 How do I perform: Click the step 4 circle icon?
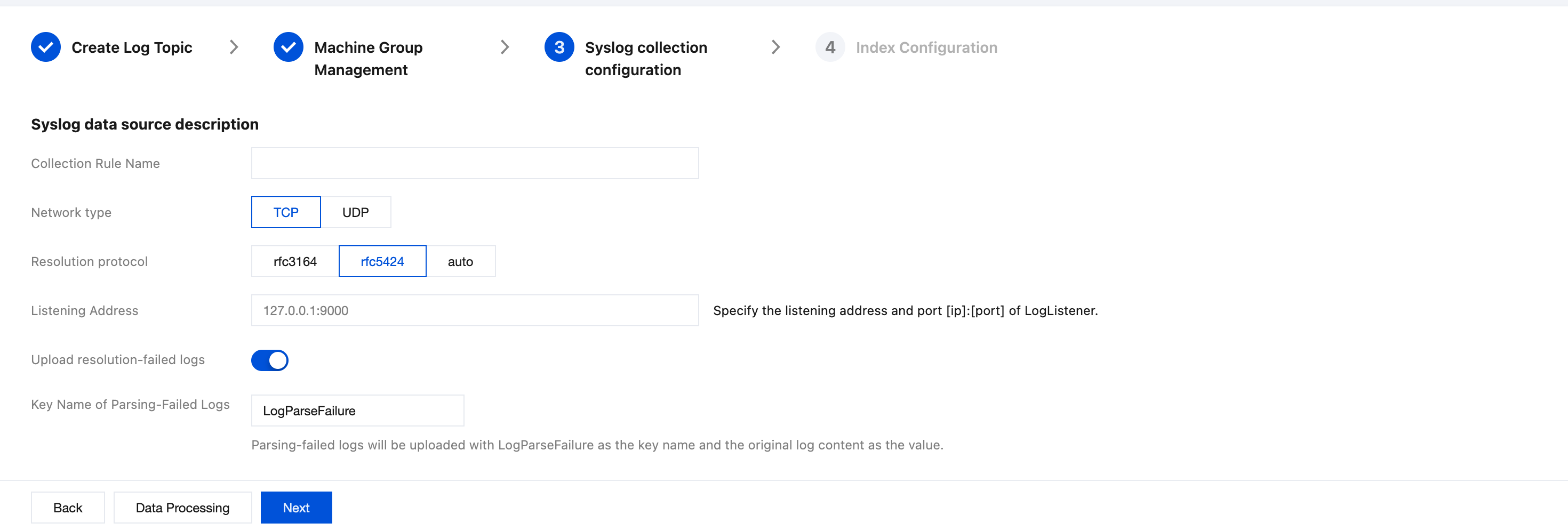pos(830,47)
